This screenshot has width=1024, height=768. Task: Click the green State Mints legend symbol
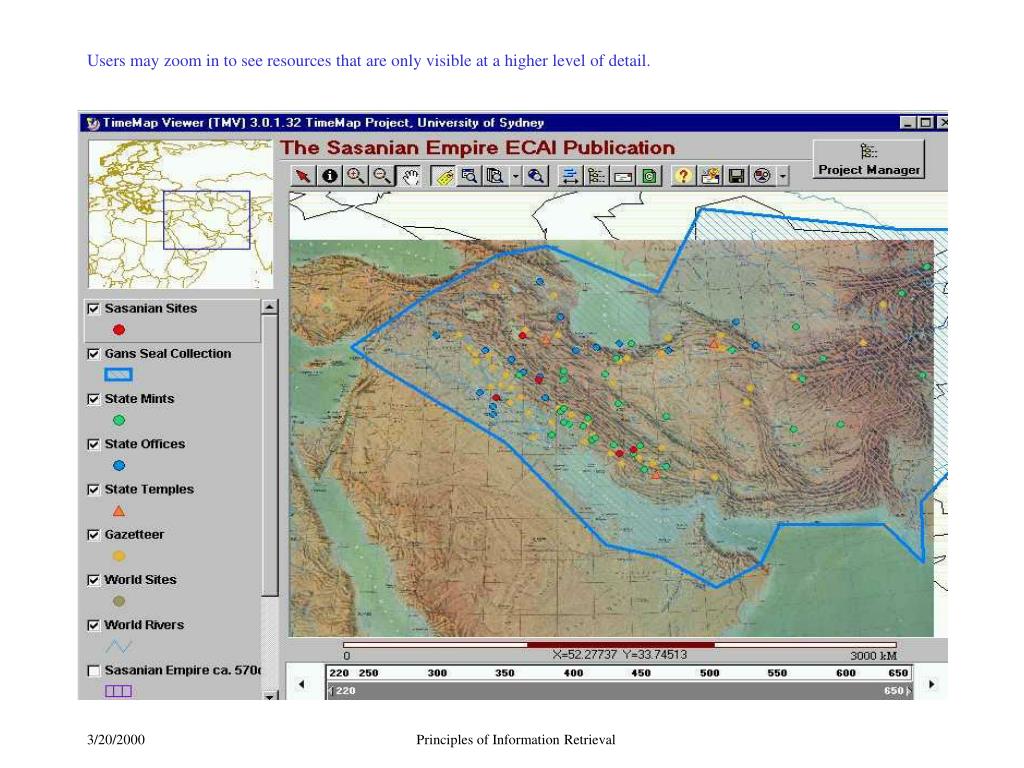(x=118, y=421)
